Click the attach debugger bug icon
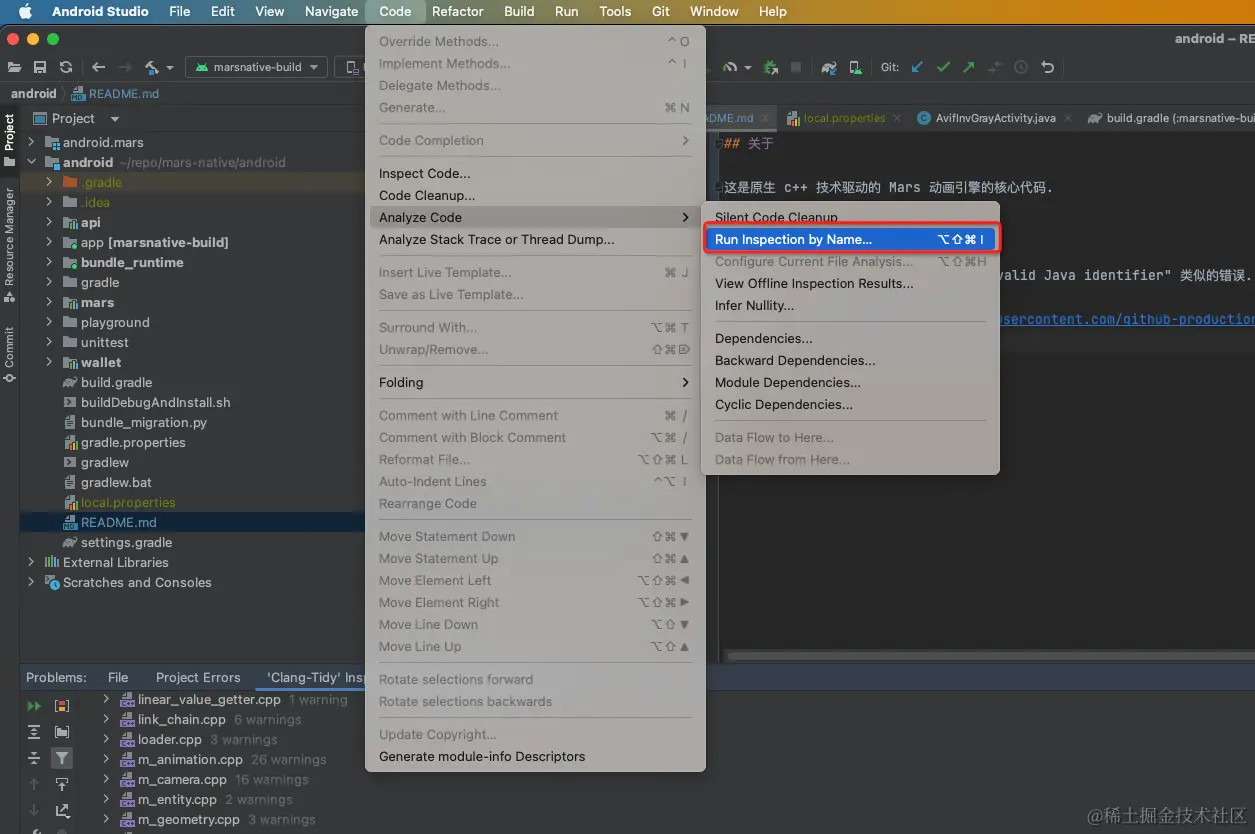The height and width of the screenshot is (834, 1255). point(770,67)
